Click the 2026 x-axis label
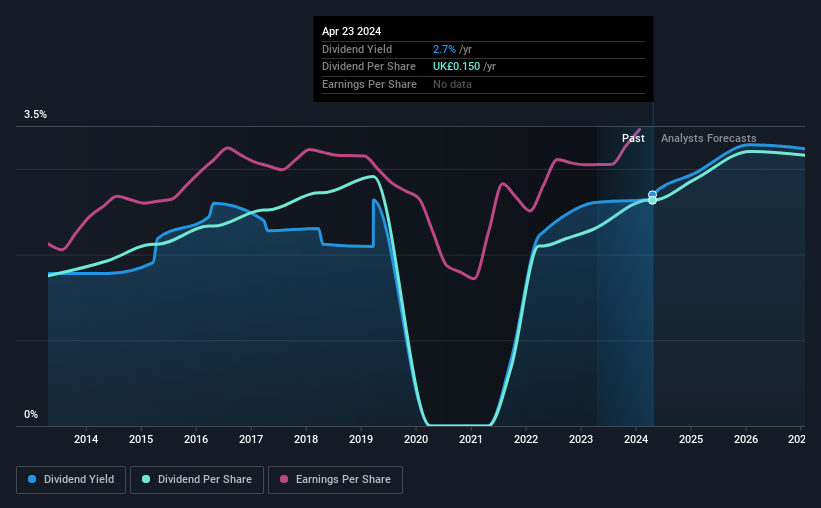 click(746, 439)
